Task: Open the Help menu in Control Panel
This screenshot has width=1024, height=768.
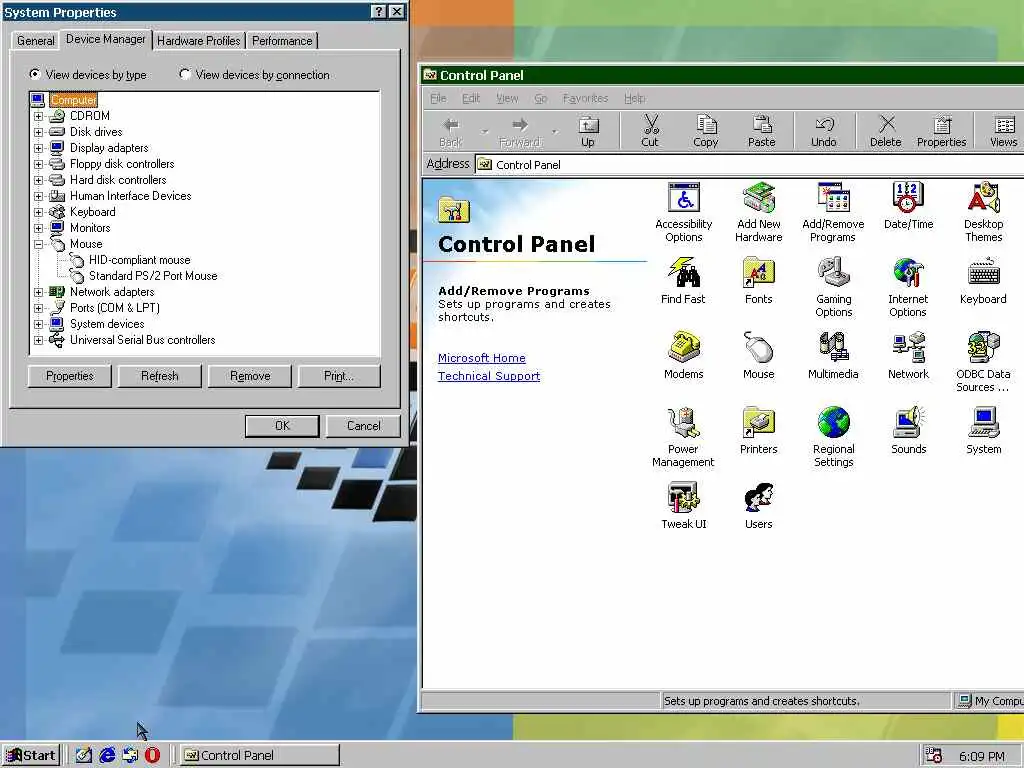Action: pyautogui.click(x=634, y=98)
